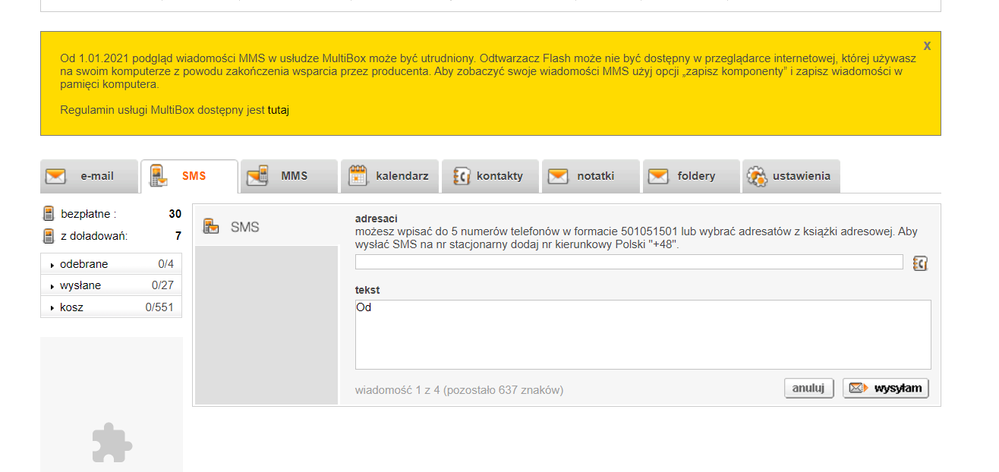Click the foldery envelope icon
Image resolution: width=999 pixels, height=472 pixels.
658,176
